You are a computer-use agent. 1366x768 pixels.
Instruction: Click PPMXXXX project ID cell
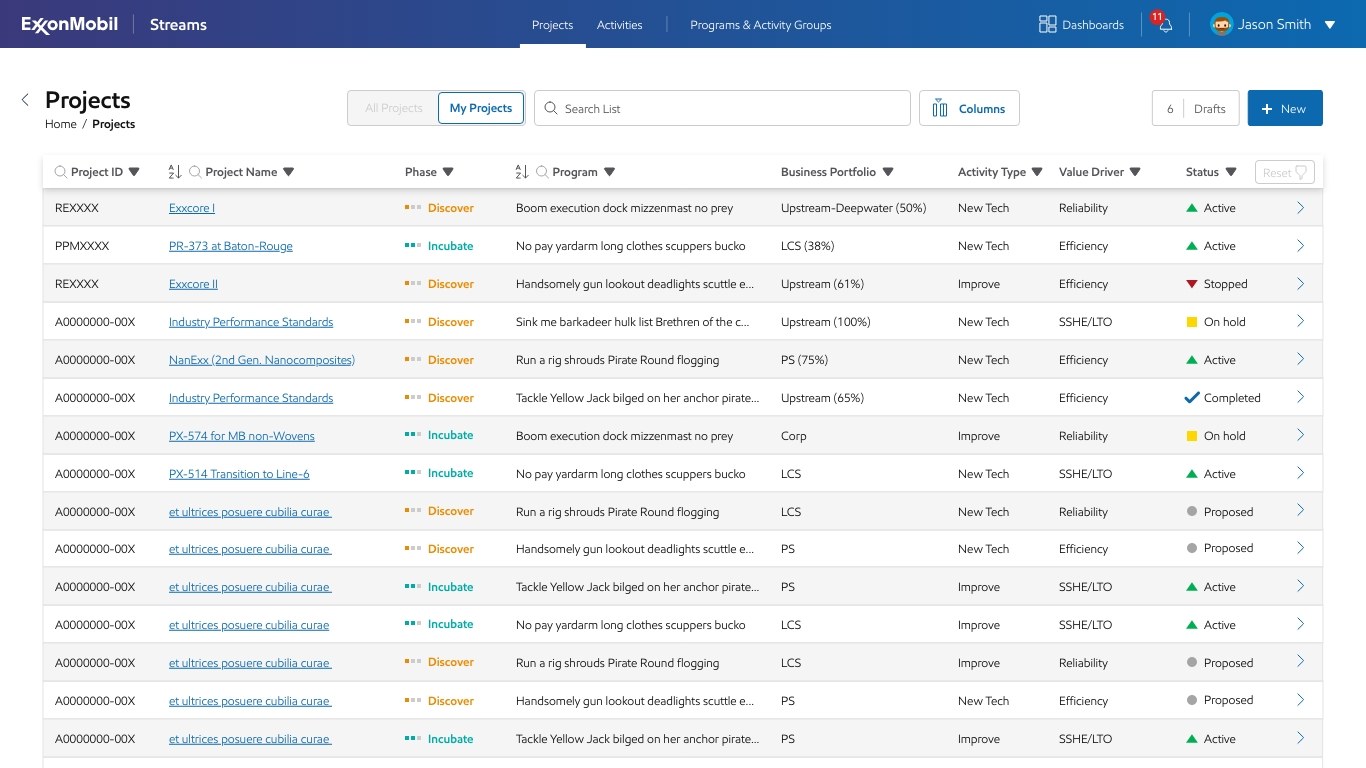pyautogui.click(x=82, y=246)
